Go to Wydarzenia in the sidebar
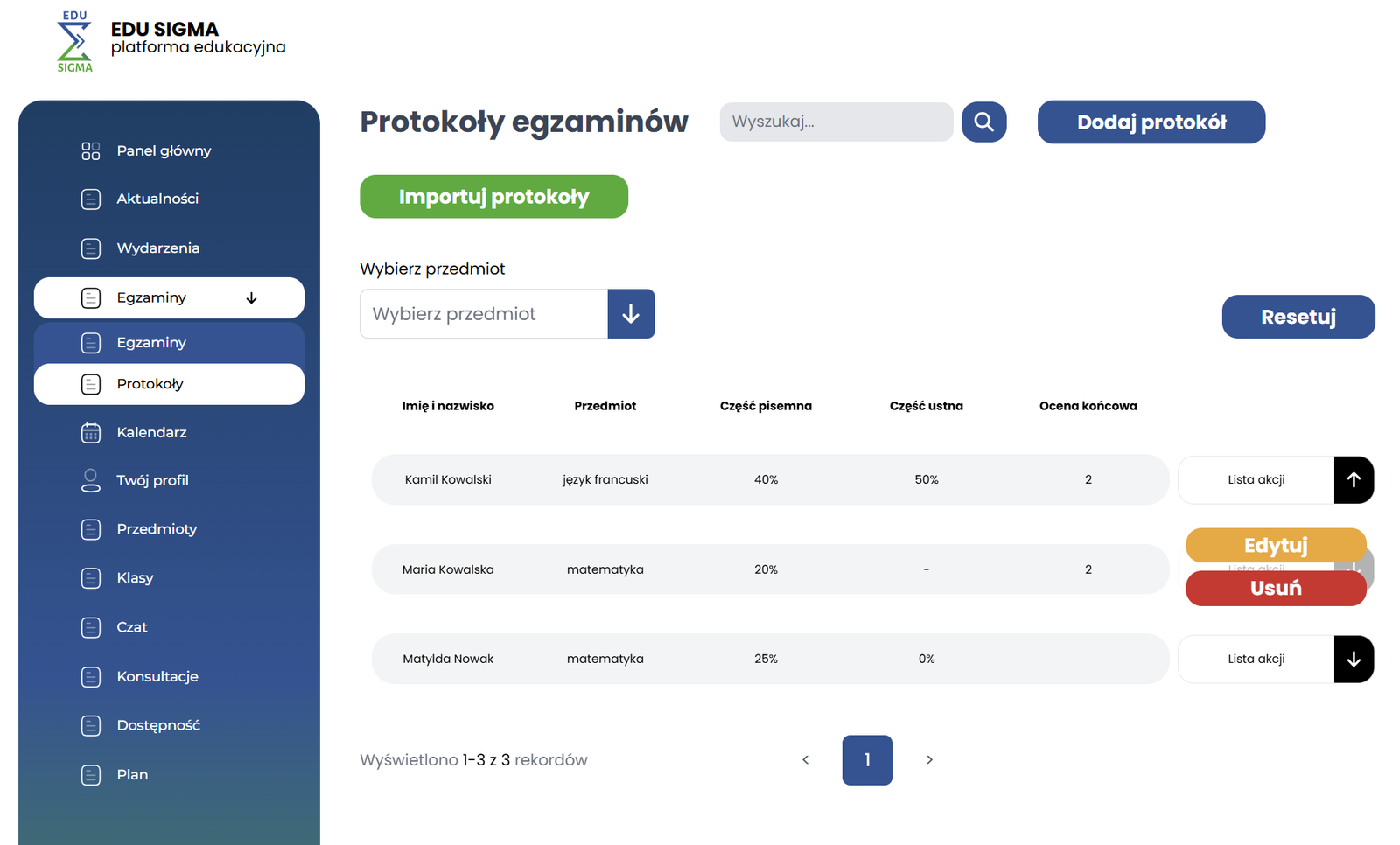 coord(157,248)
